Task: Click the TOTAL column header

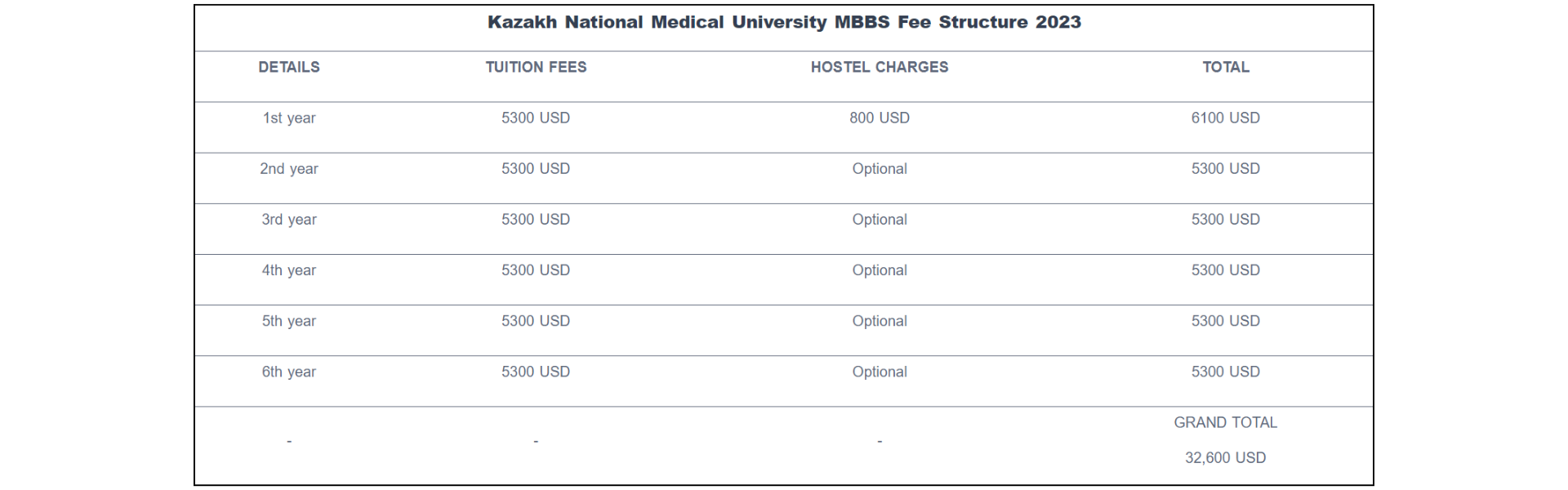Action: pyautogui.click(x=1226, y=67)
